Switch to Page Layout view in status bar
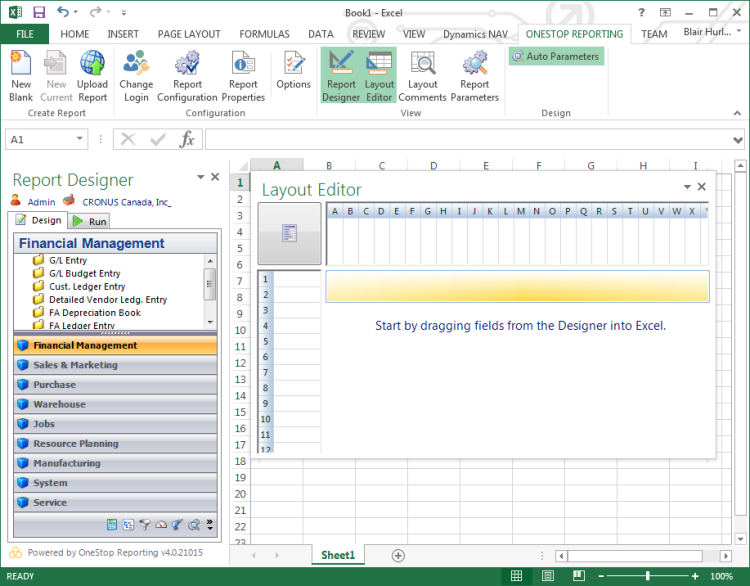The height and width of the screenshot is (586, 750). [548, 576]
